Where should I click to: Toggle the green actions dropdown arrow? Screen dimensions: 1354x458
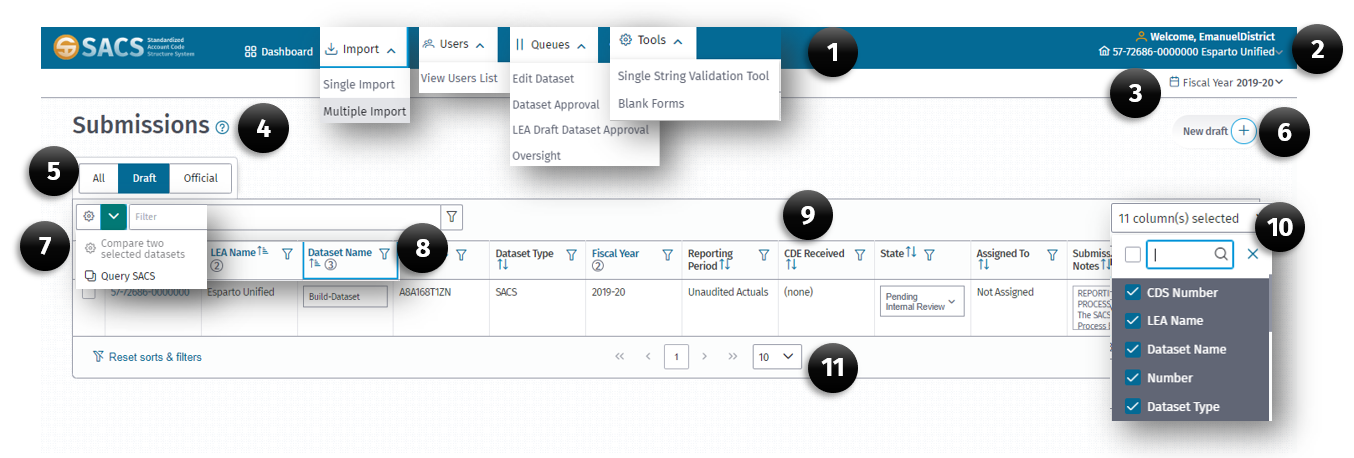(114, 216)
